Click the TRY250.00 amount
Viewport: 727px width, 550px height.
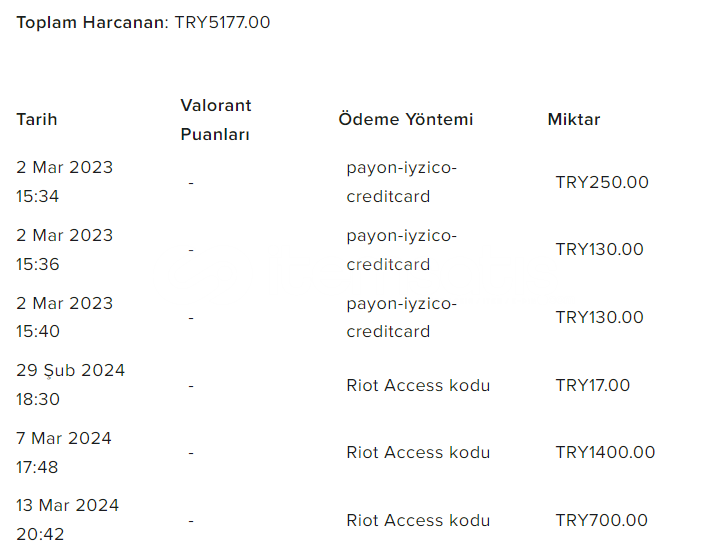pos(602,182)
